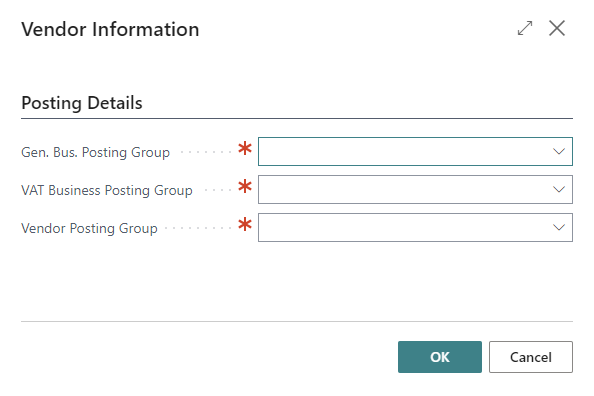Viewport: 594px width, 396px height.
Task: Collapse the Posting Details section header
Action: tap(82, 103)
